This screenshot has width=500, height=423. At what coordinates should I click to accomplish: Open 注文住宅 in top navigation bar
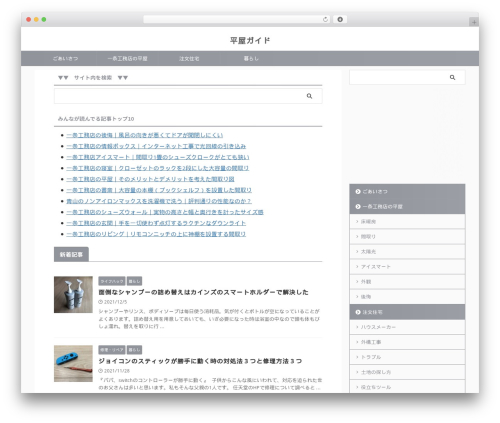pyautogui.click(x=189, y=59)
